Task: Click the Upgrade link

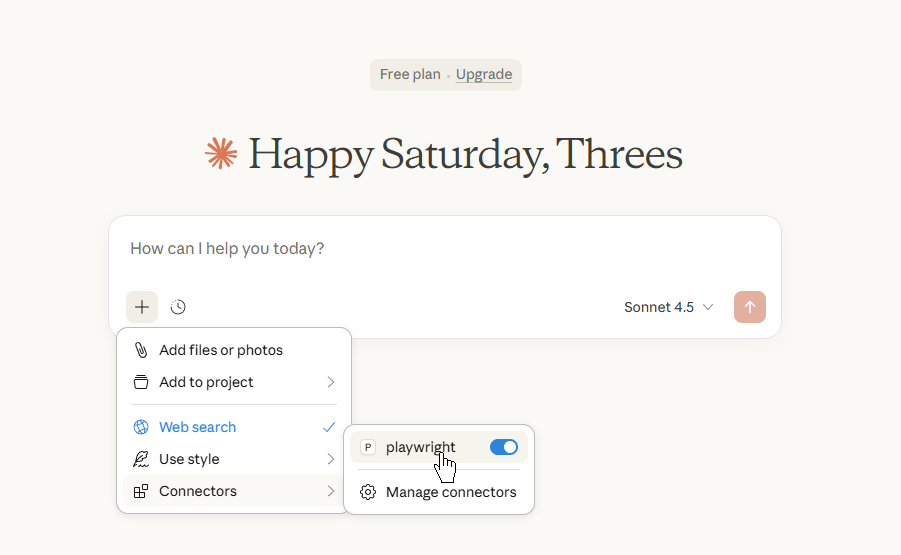Action: (x=484, y=75)
